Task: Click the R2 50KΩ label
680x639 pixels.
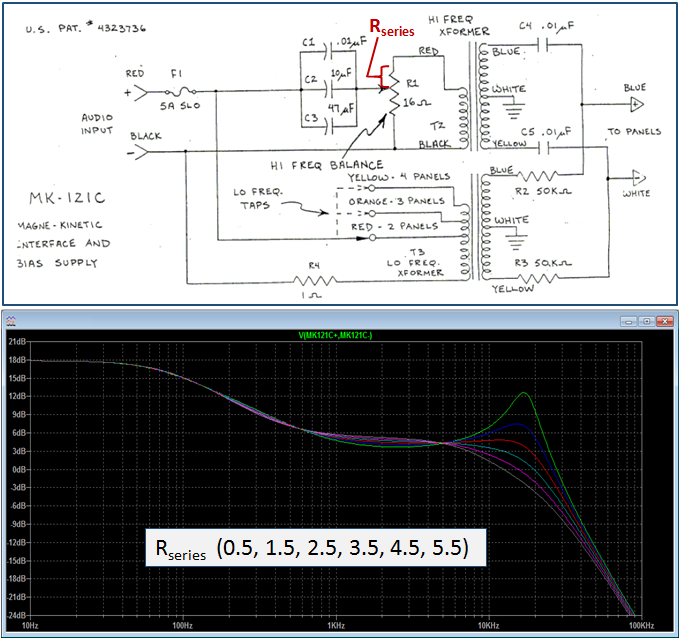Action: [543, 191]
